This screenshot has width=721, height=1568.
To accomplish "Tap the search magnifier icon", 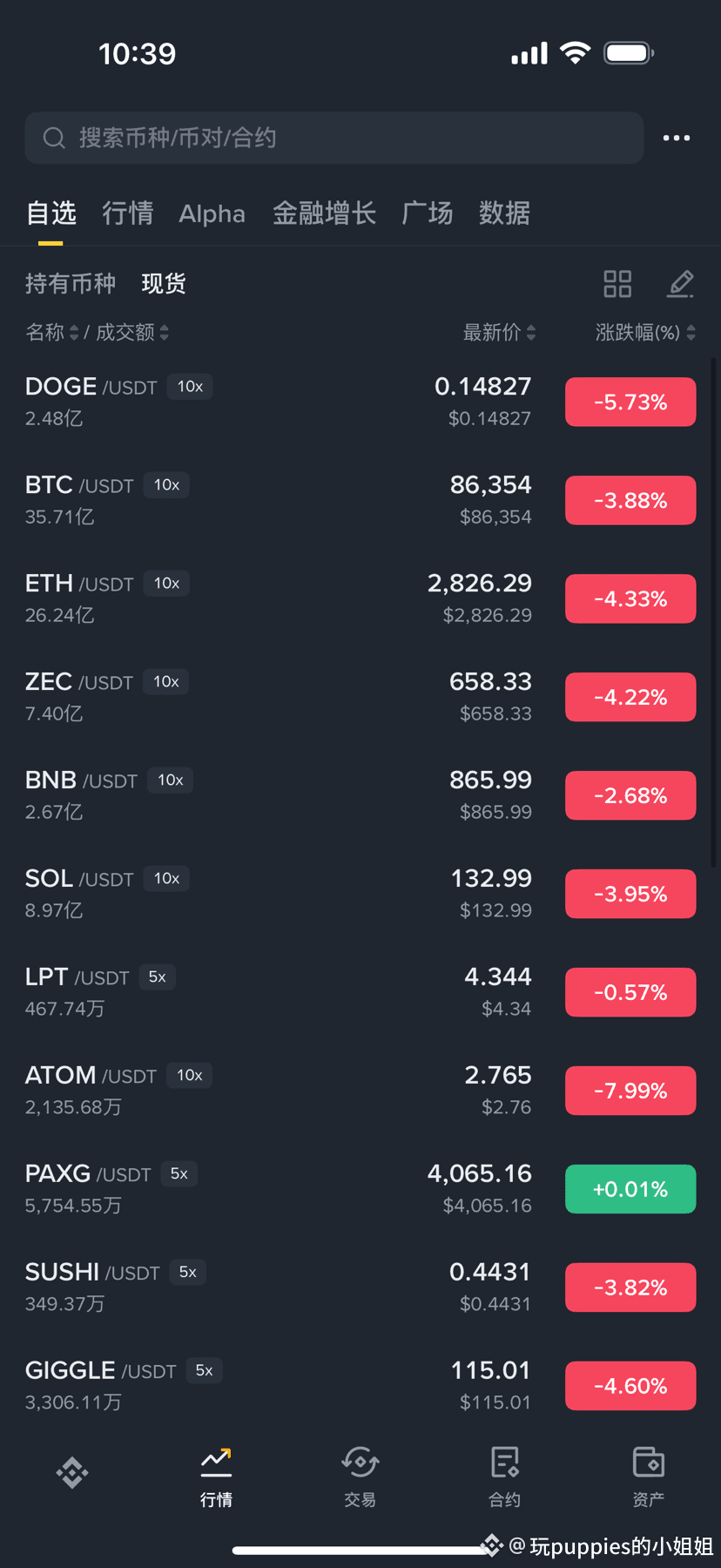I will [54, 138].
